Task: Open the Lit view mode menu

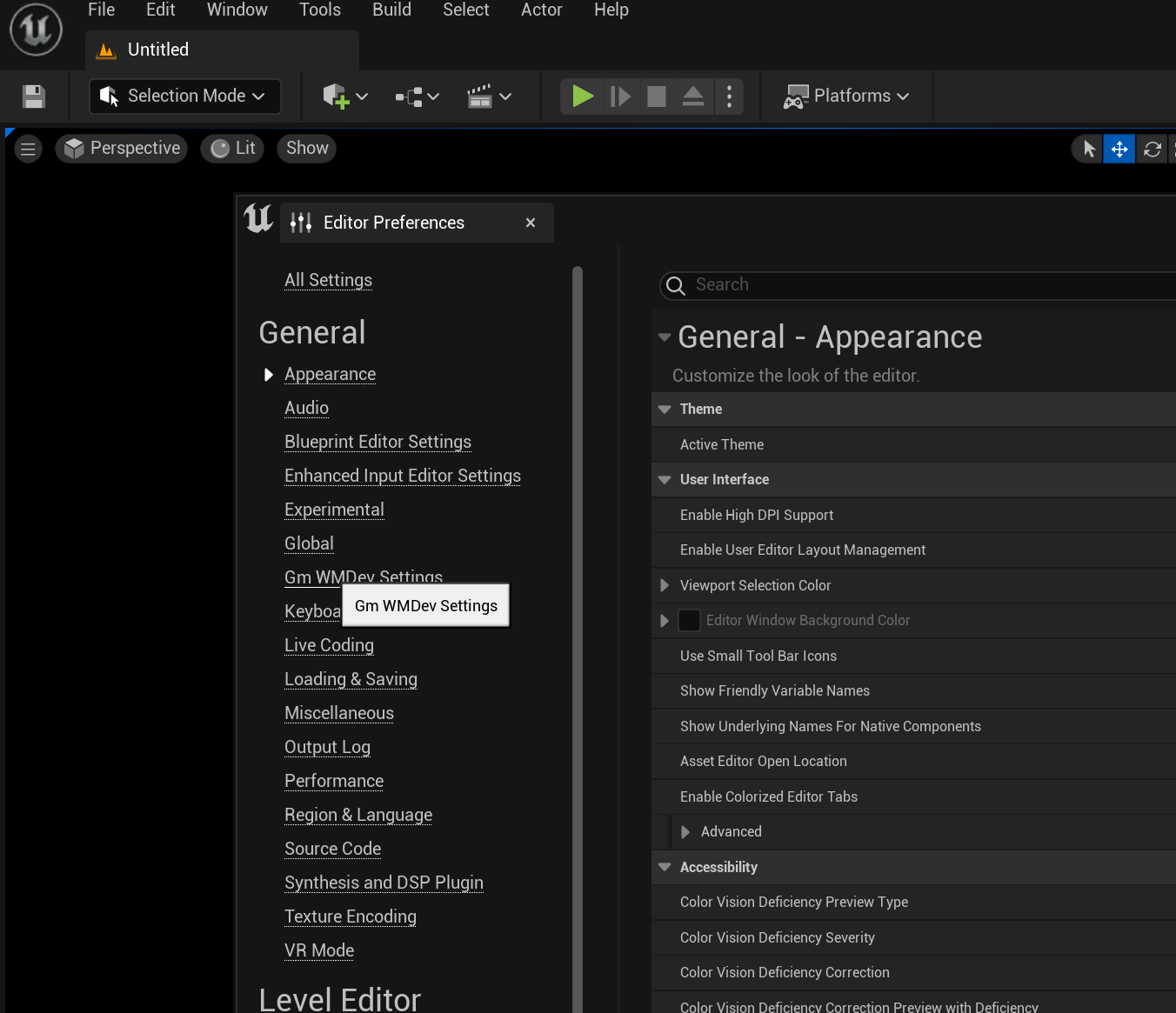Action: (x=233, y=149)
